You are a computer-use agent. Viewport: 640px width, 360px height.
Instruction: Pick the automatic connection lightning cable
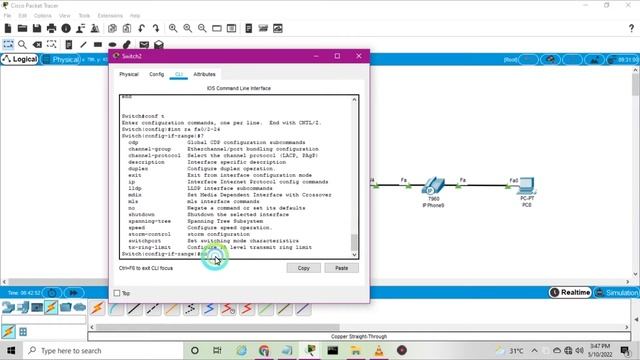click(97, 309)
